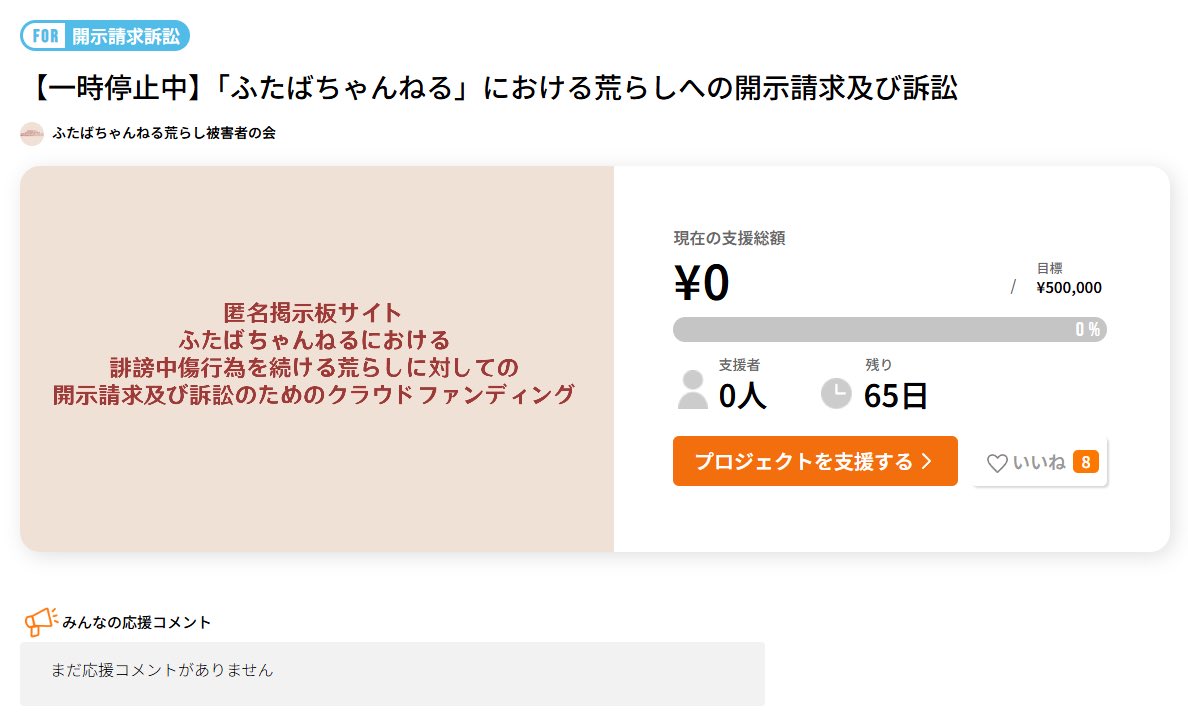Click the empty comments message box

point(392,671)
